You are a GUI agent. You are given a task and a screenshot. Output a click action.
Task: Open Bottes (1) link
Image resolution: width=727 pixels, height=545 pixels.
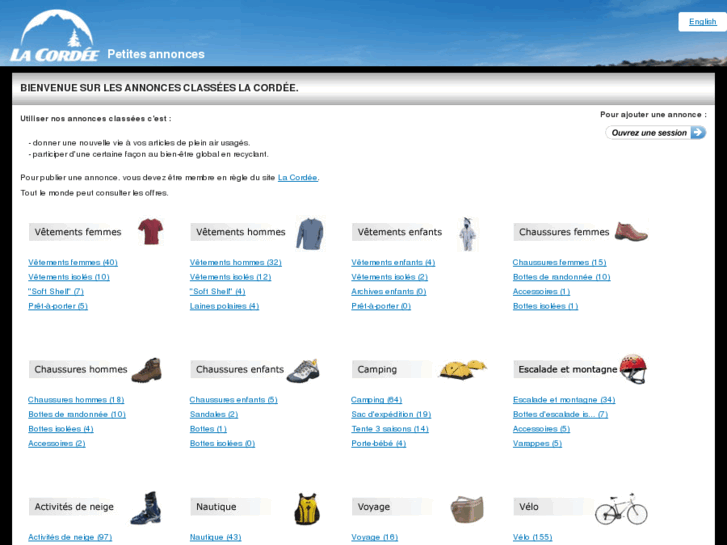(208, 429)
